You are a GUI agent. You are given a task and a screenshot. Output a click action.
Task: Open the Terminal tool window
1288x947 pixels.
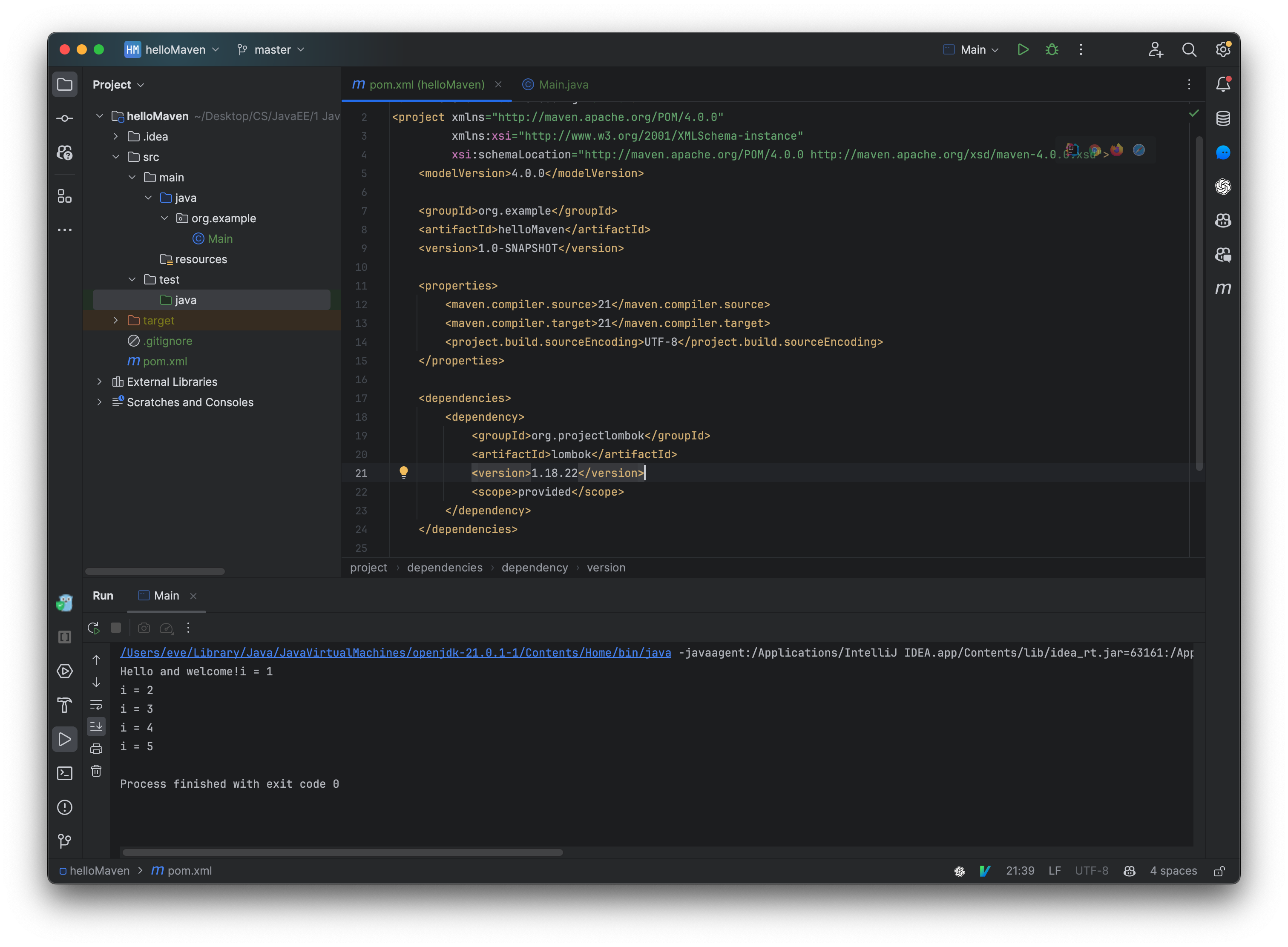point(64,773)
